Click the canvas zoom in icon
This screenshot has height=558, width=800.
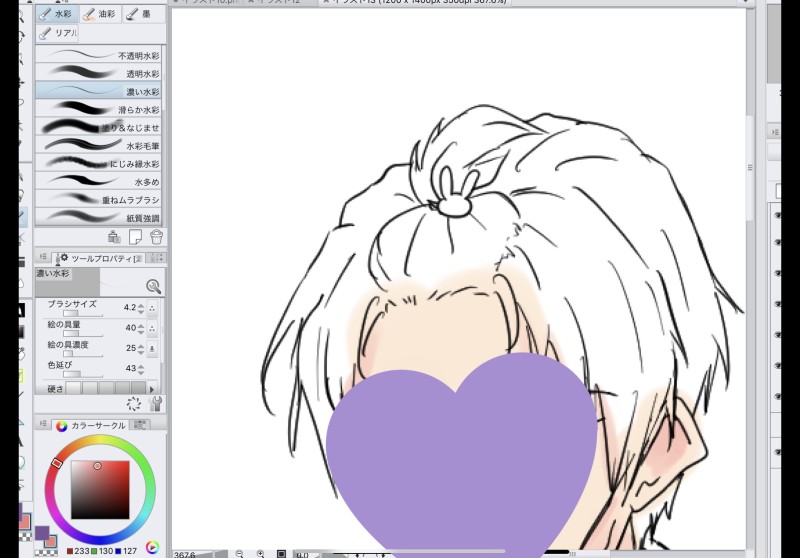[x=260, y=554]
